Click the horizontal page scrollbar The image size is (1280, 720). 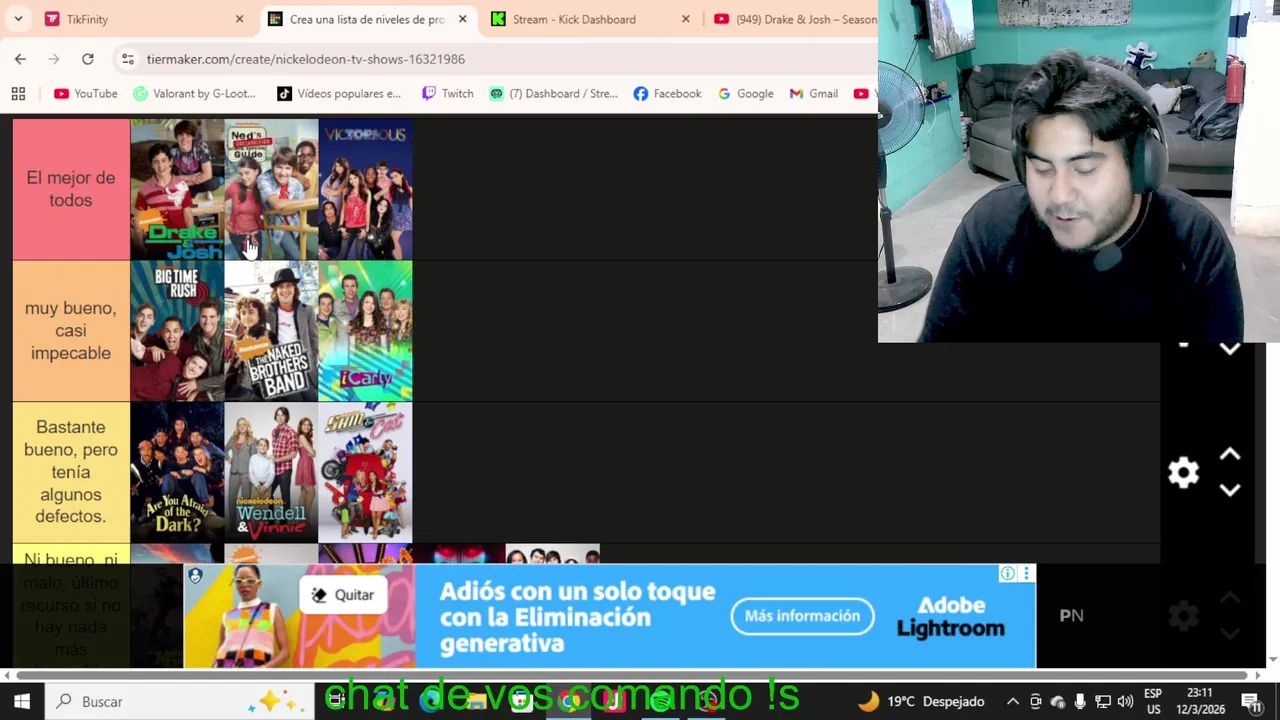click(630, 675)
